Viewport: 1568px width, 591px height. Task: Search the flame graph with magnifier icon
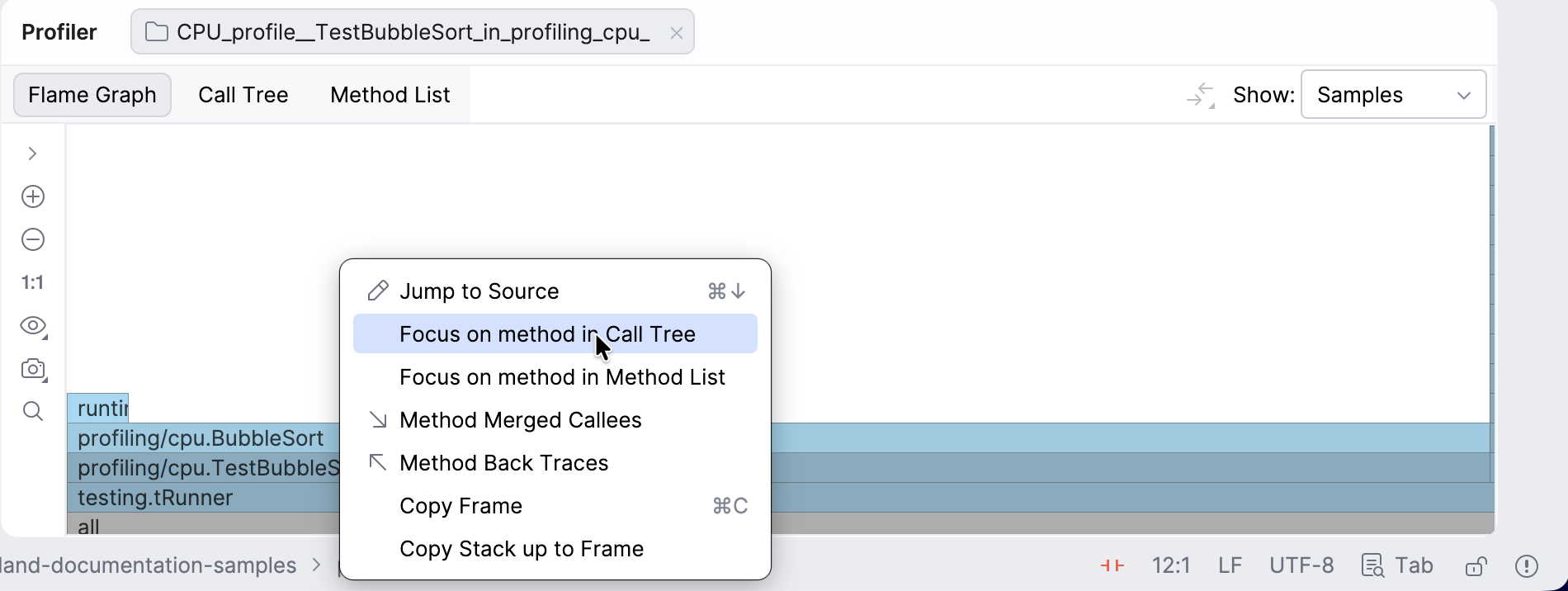tap(32, 410)
